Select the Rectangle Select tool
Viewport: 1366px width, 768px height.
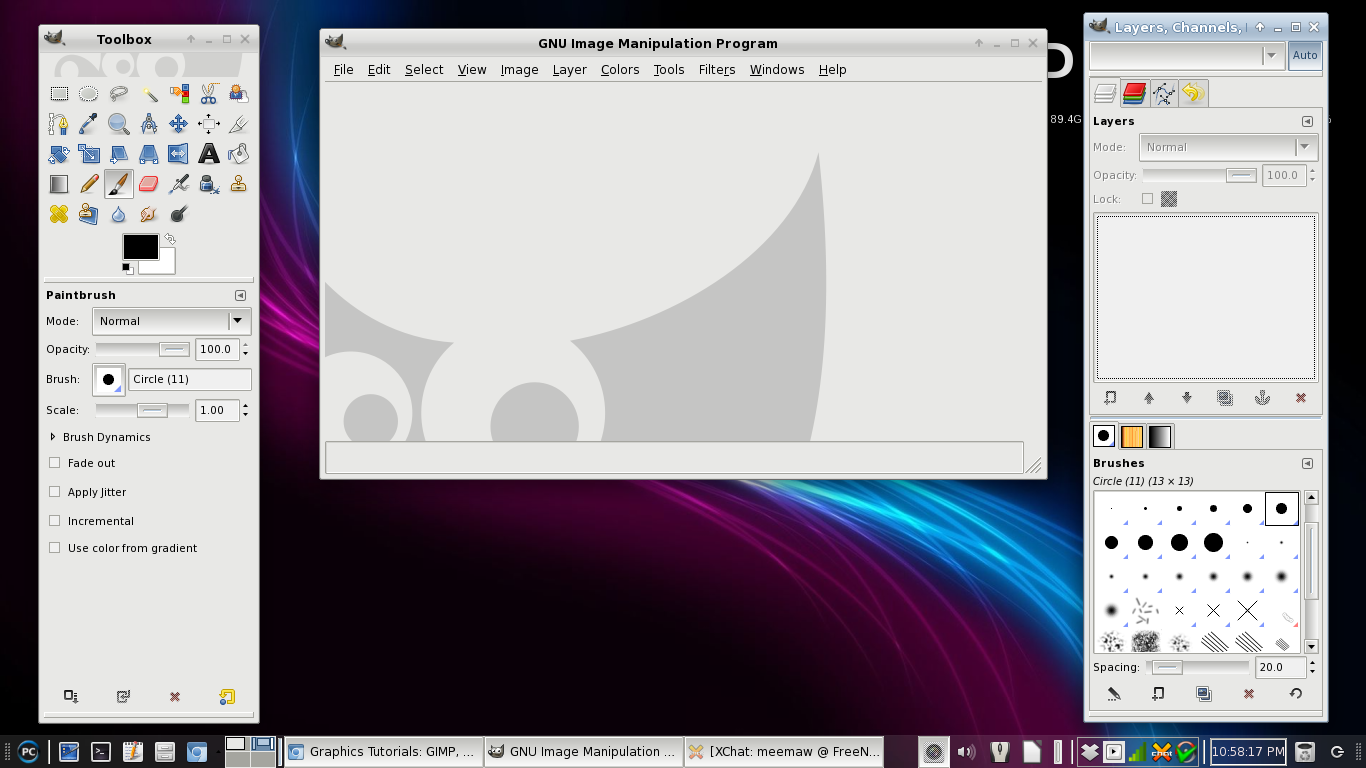(x=59, y=94)
